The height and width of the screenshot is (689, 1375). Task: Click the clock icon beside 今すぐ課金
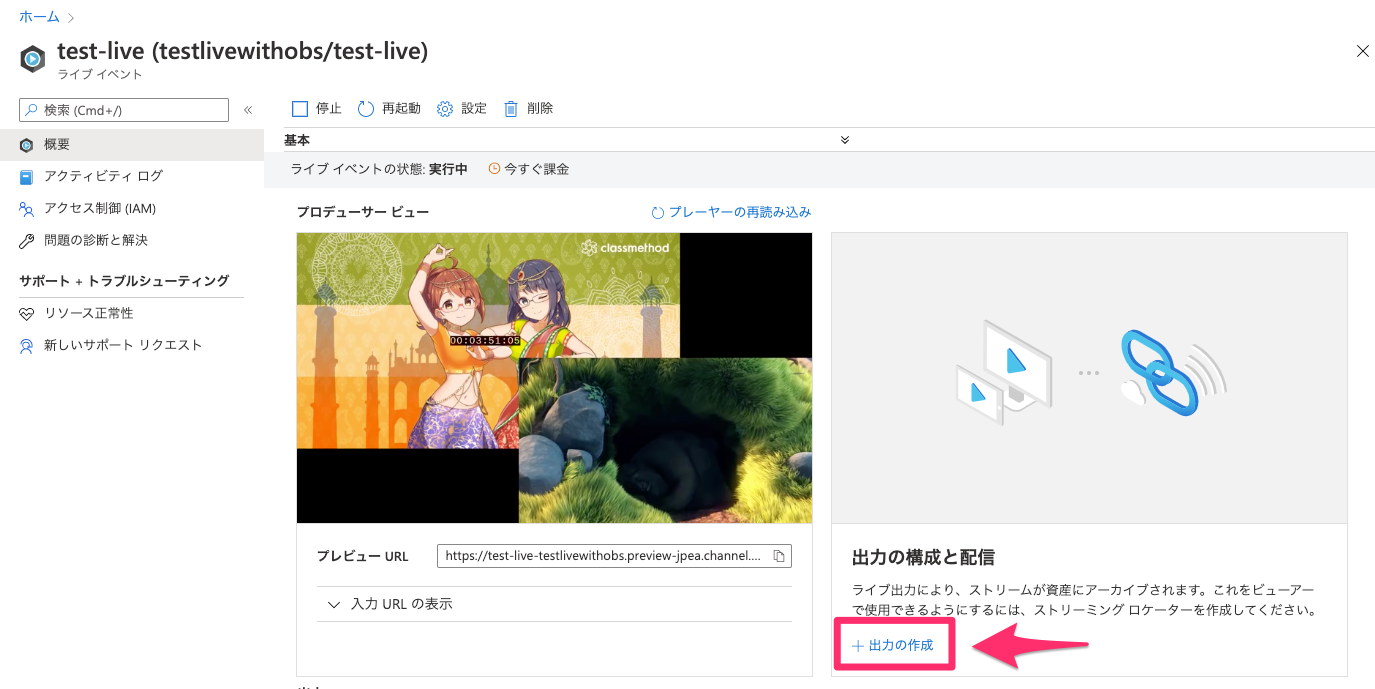point(494,169)
